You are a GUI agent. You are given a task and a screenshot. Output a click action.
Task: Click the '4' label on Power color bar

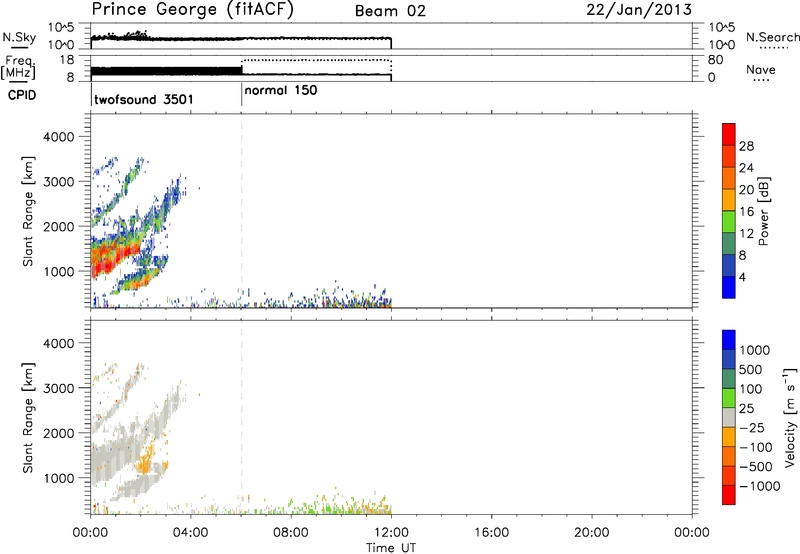point(742,277)
